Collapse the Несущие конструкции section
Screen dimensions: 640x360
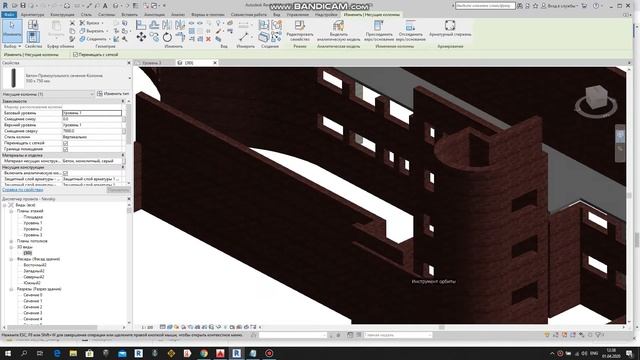(x=123, y=167)
